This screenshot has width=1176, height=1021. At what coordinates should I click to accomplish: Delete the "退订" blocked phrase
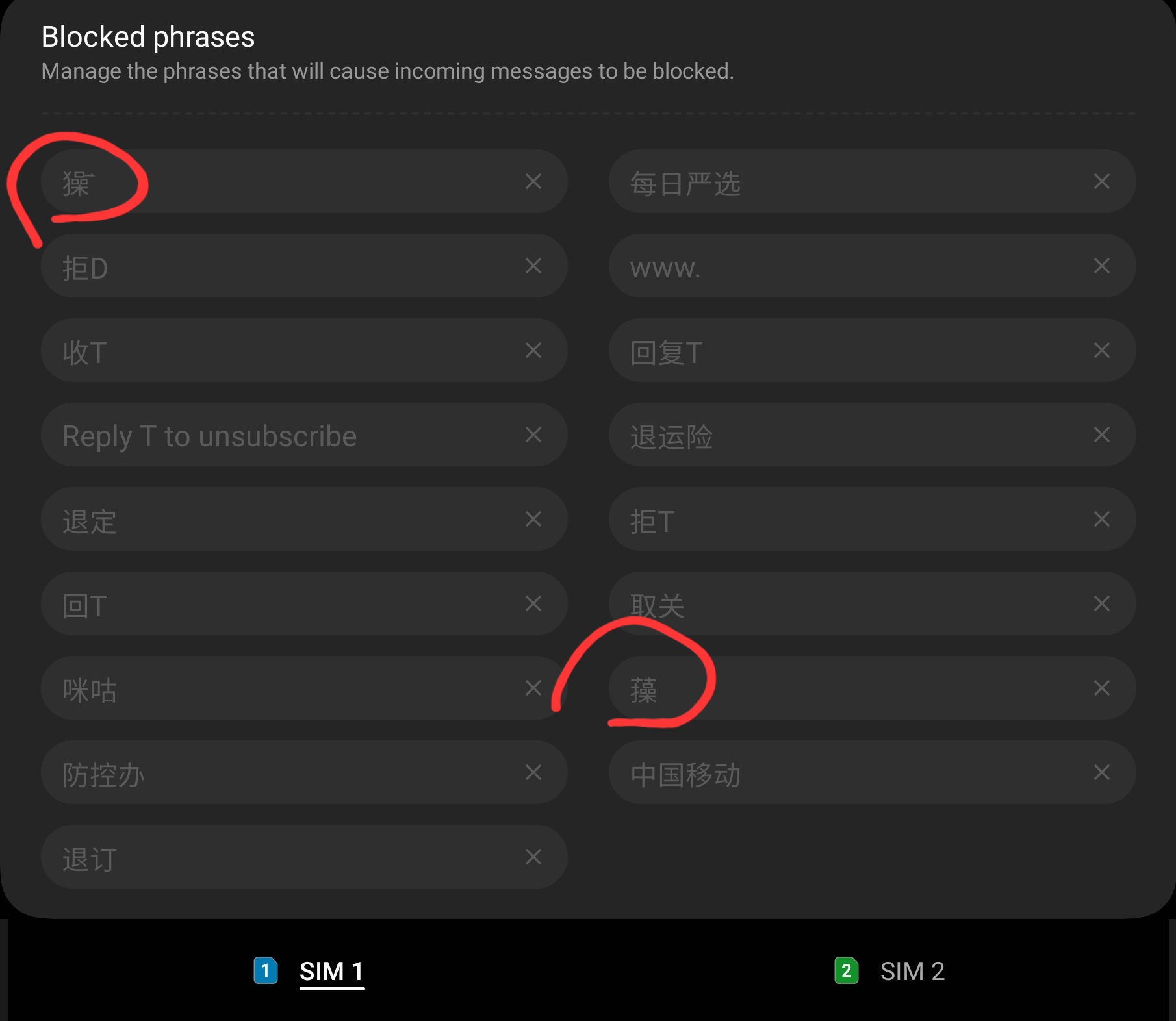pyautogui.click(x=534, y=857)
